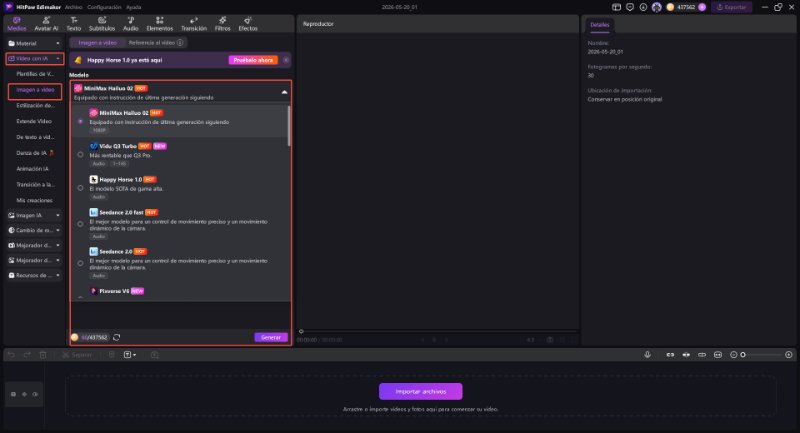Switch to the Referencia al video tab

point(156,43)
